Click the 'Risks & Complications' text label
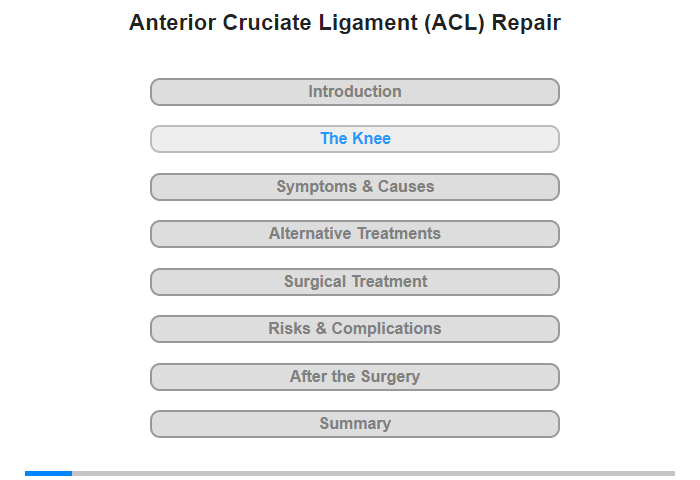This screenshot has width=700, height=480. coord(355,329)
